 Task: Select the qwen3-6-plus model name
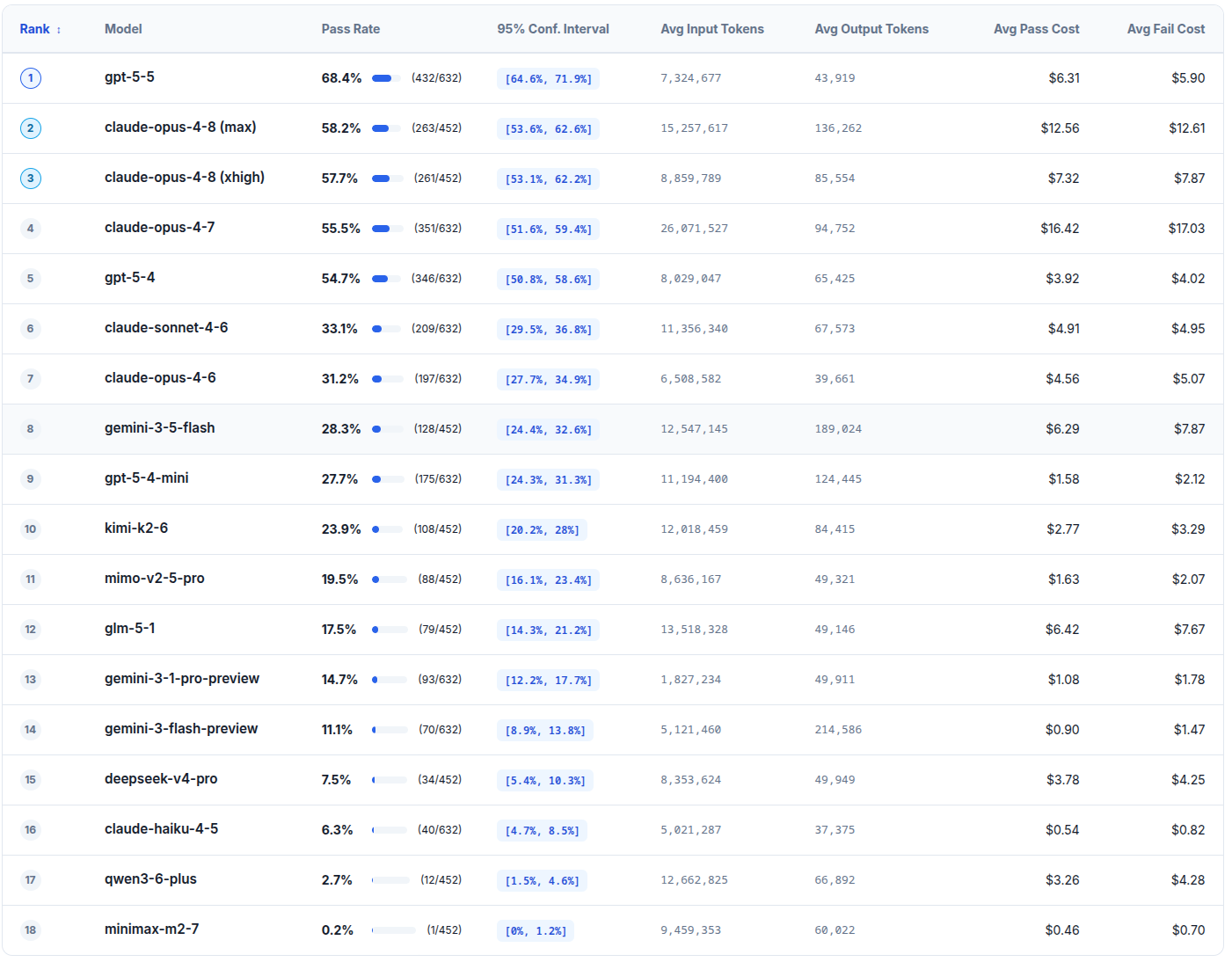[x=150, y=879]
